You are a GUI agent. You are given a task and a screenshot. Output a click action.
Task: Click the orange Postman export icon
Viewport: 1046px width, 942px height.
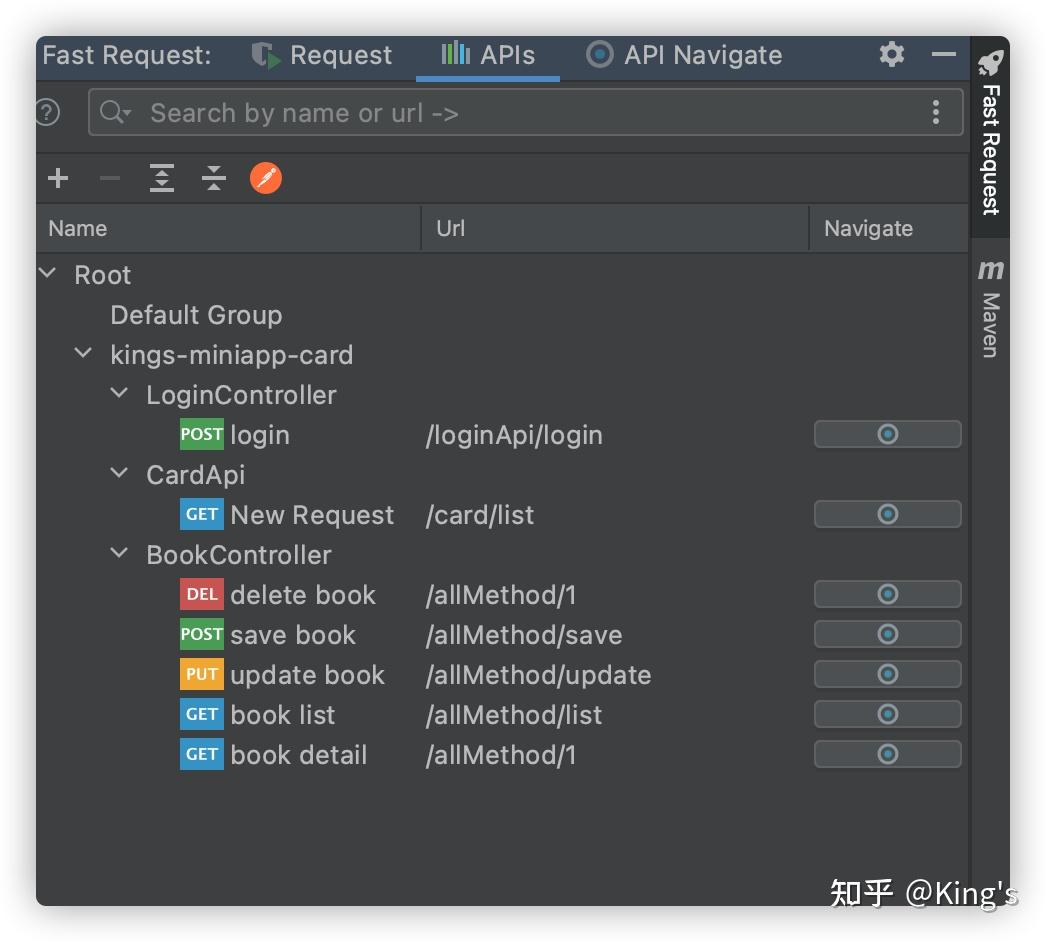click(x=266, y=178)
